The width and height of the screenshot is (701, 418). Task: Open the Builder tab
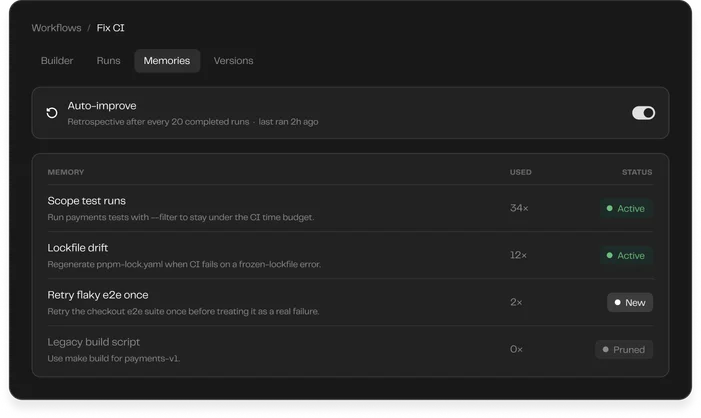pyautogui.click(x=57, y=61)
